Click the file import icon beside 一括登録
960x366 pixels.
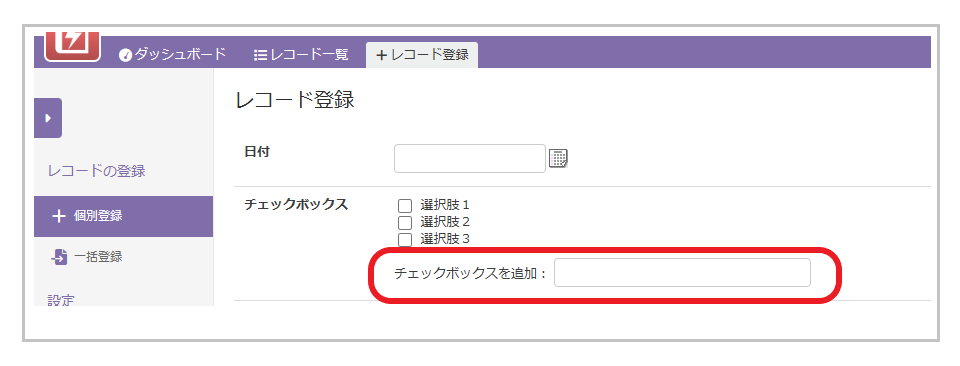(59, 257)
